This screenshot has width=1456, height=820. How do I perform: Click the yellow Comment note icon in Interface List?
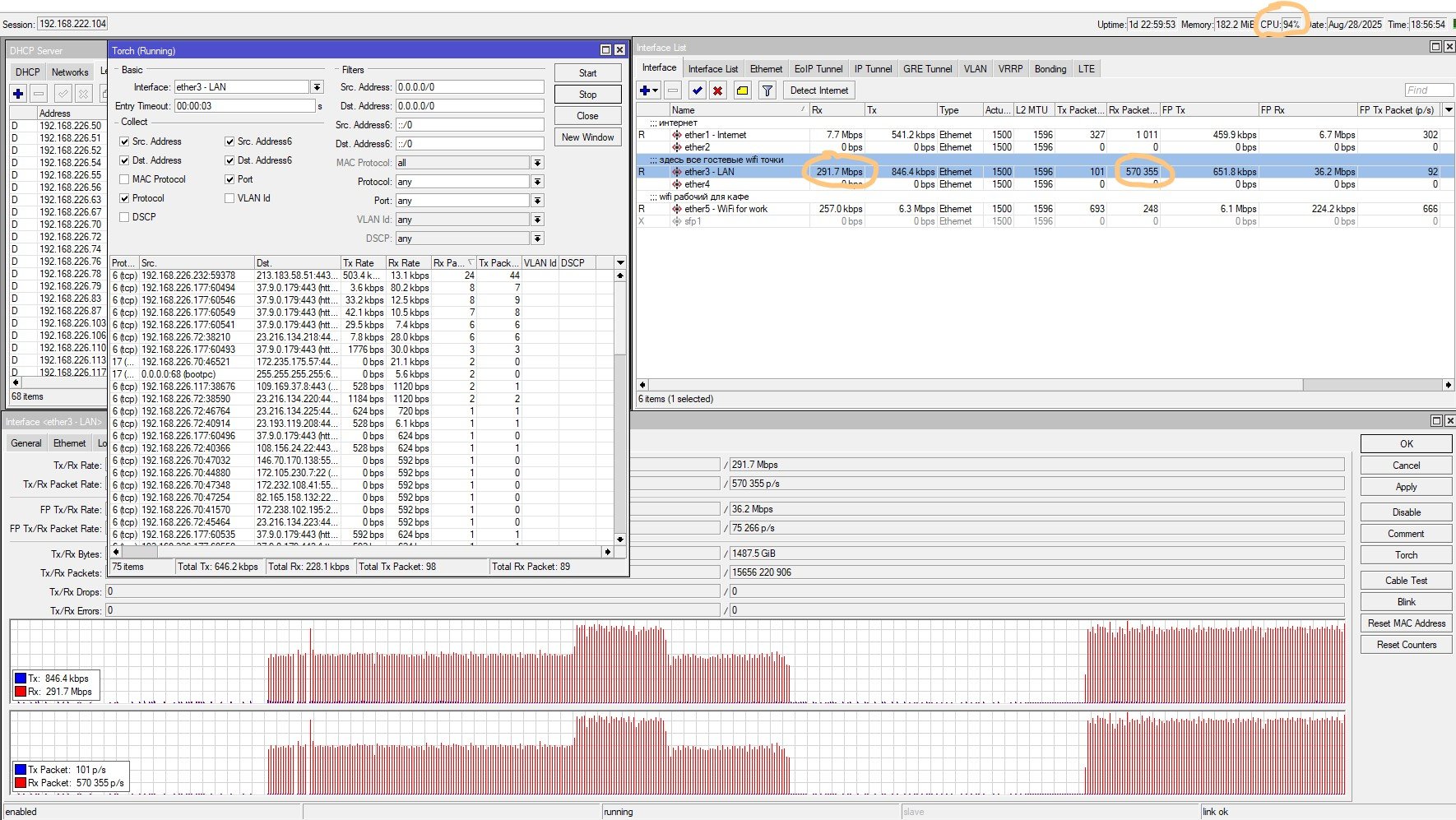742,90
